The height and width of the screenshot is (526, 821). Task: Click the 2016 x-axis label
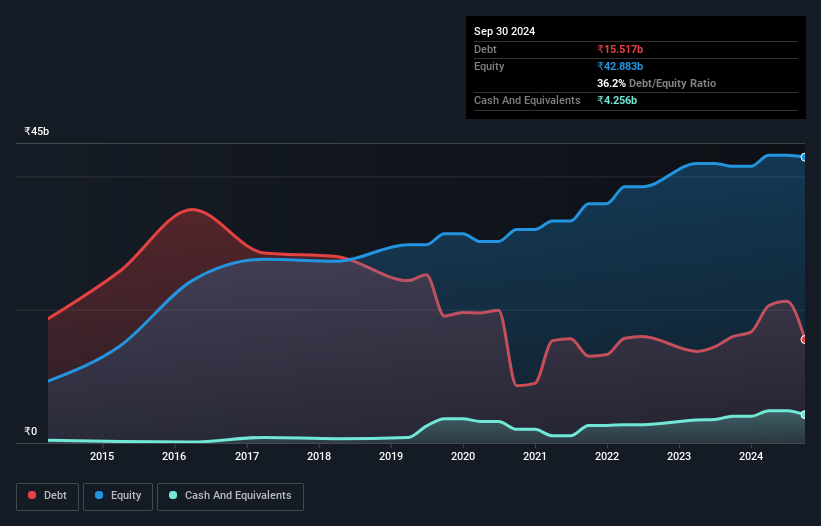point(174,456)
